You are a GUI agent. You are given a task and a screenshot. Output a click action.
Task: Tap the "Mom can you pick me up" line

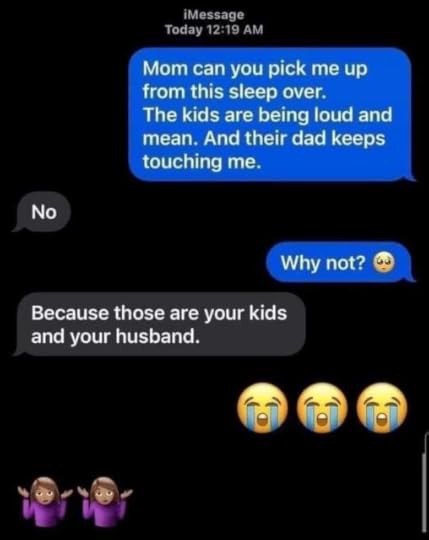255,69
